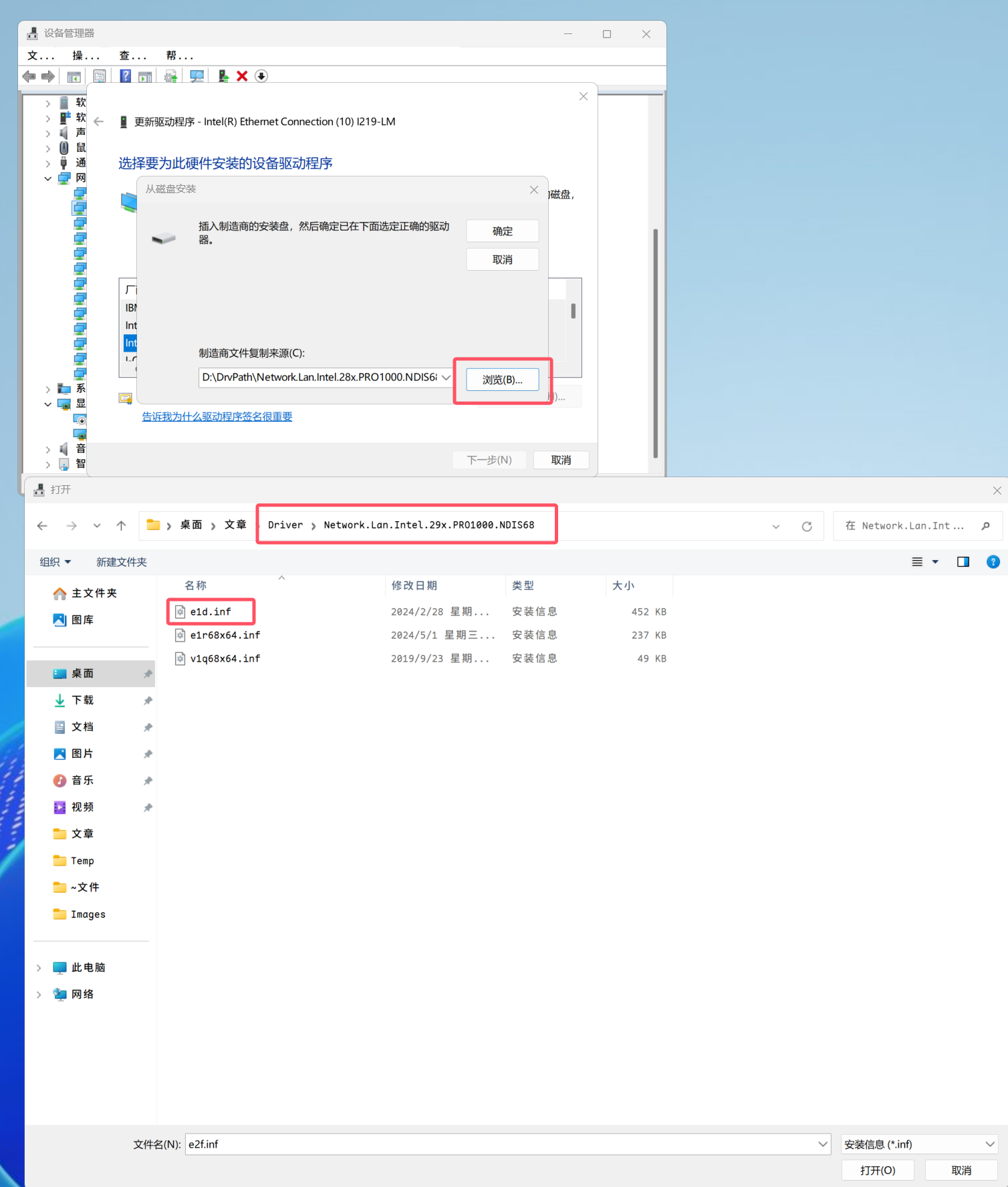This screenshot has width=1008, height=1187.
Task: Click the properties icon in Device Manager toolbar
Action: point(100,77)
